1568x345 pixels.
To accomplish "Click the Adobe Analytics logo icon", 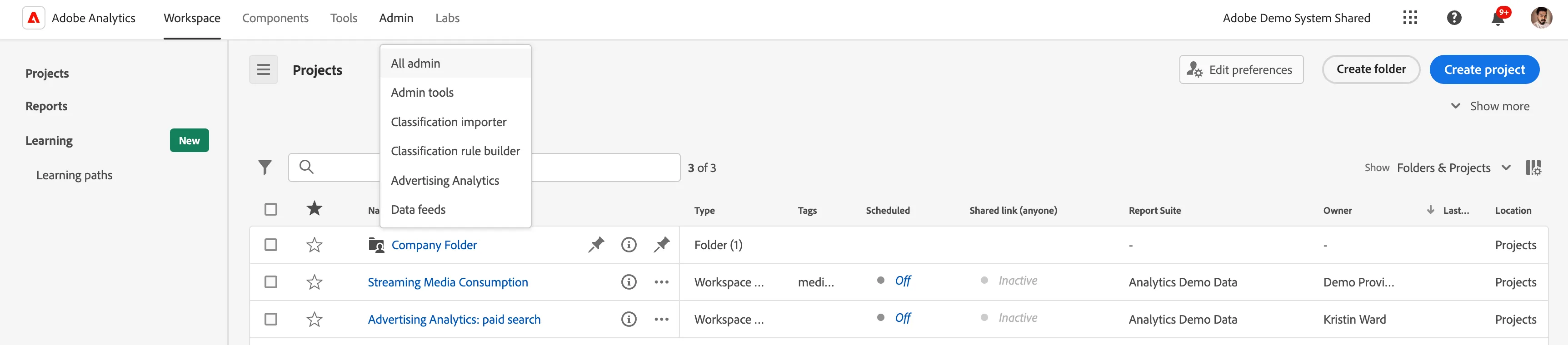I will click(x=34, y=18).
